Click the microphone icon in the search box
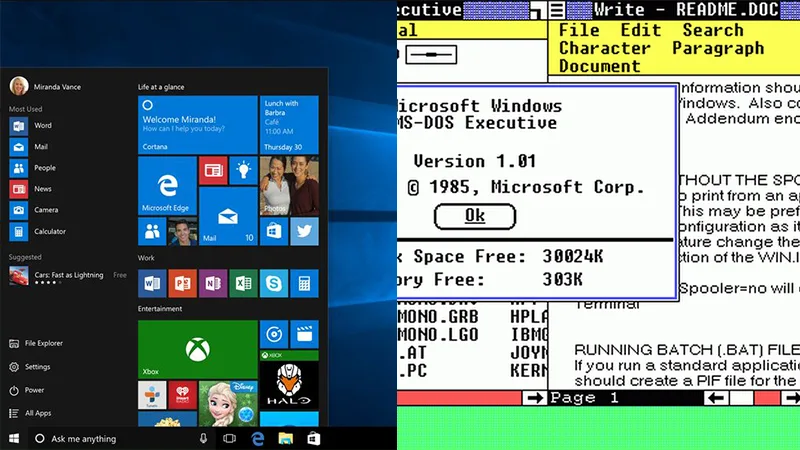This screenshot has width=800, height=450. pos(204,439)
